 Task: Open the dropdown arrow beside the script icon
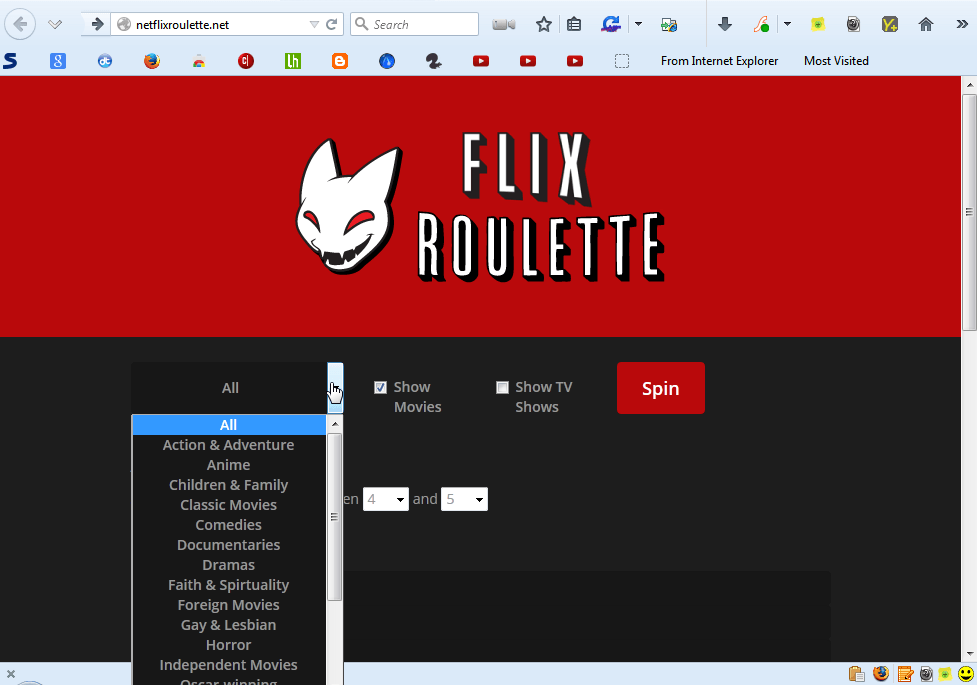[787, 24]
